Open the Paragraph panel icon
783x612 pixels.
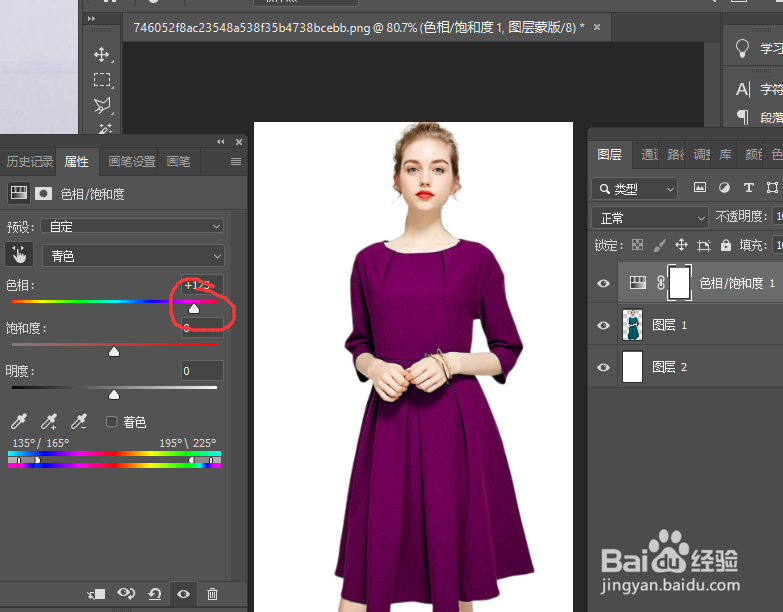pyautogui.click(x=743, y=117)
